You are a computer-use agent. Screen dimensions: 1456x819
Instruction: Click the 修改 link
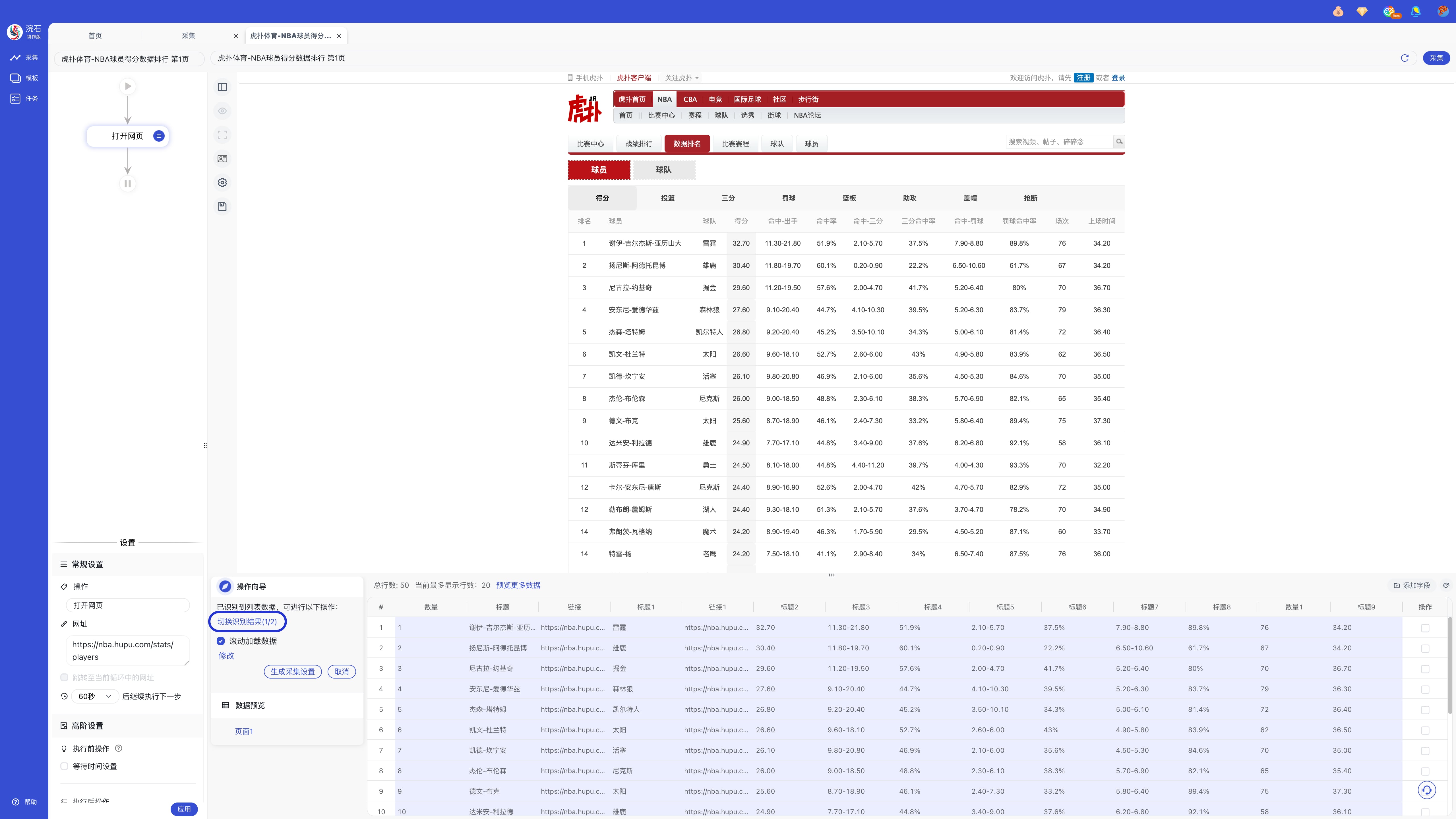point(226,656)
